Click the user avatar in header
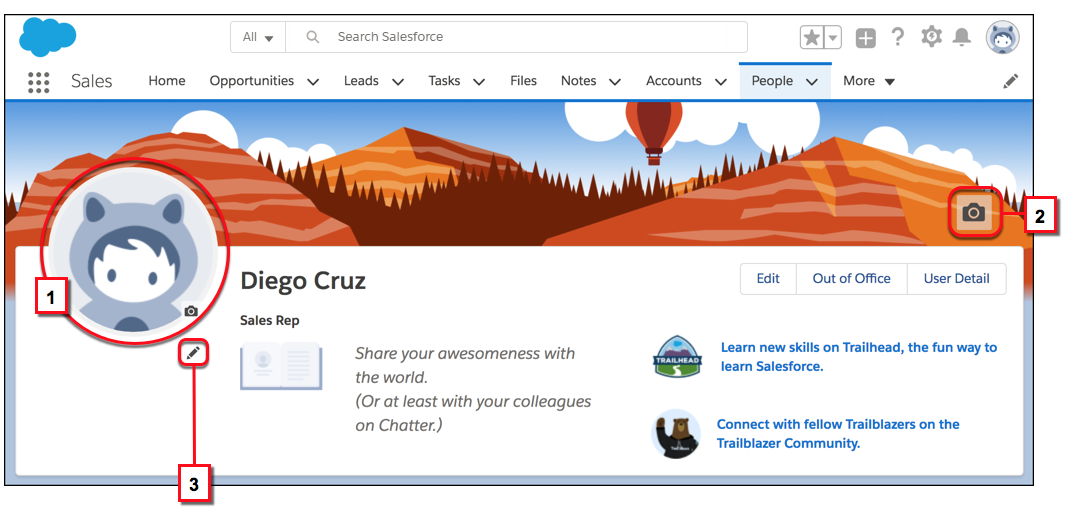 click(1003, 37)
